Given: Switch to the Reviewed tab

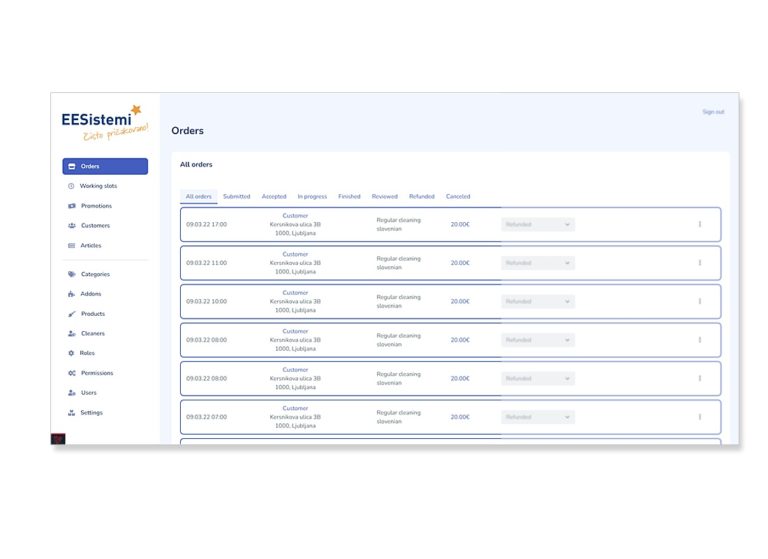Looking at the screenshot, I should click(x=384, y=196).
